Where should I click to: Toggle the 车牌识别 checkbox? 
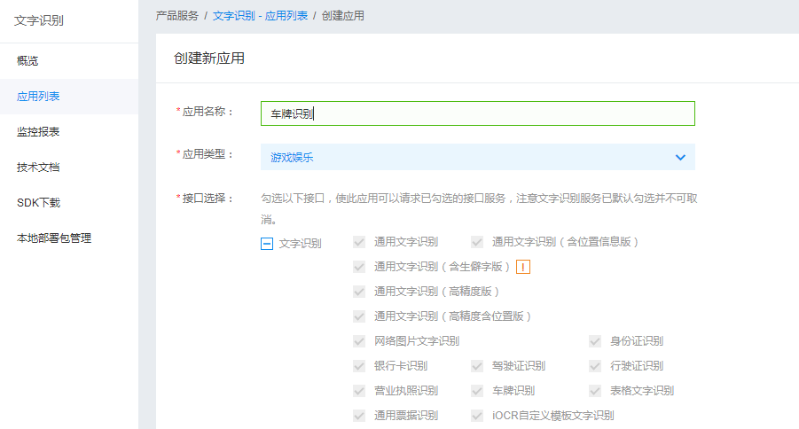[477, 391]
